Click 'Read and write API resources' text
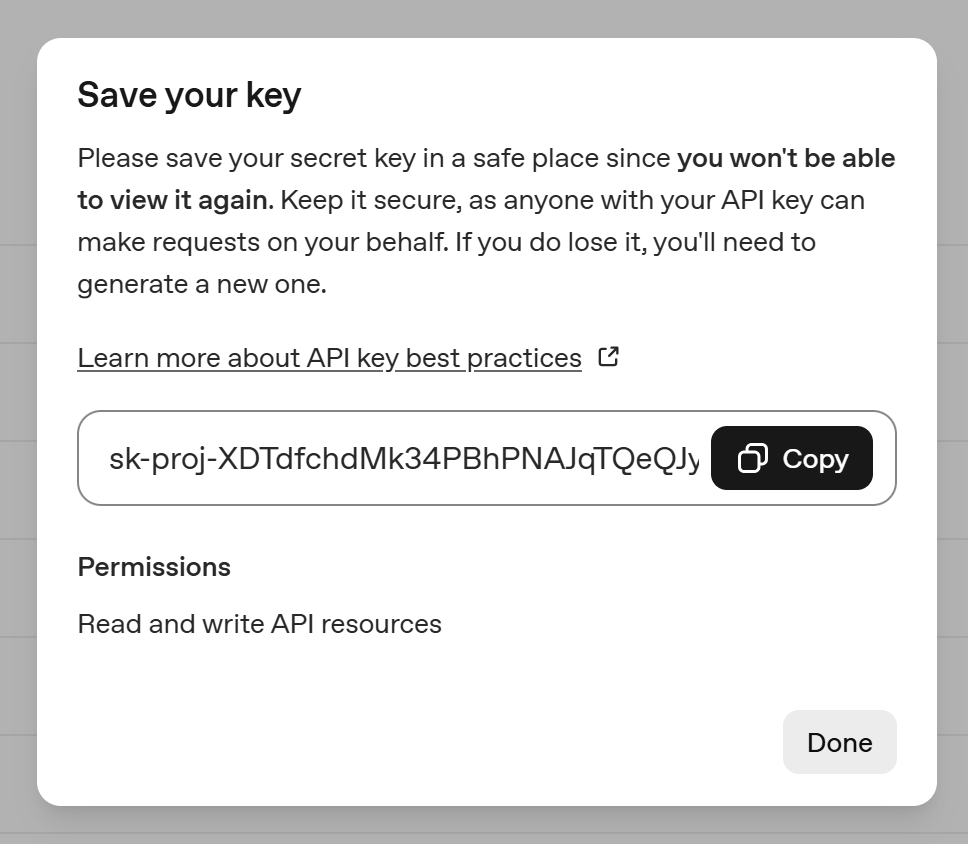This screenshot has height=844, width=968. tap(259, 623)
